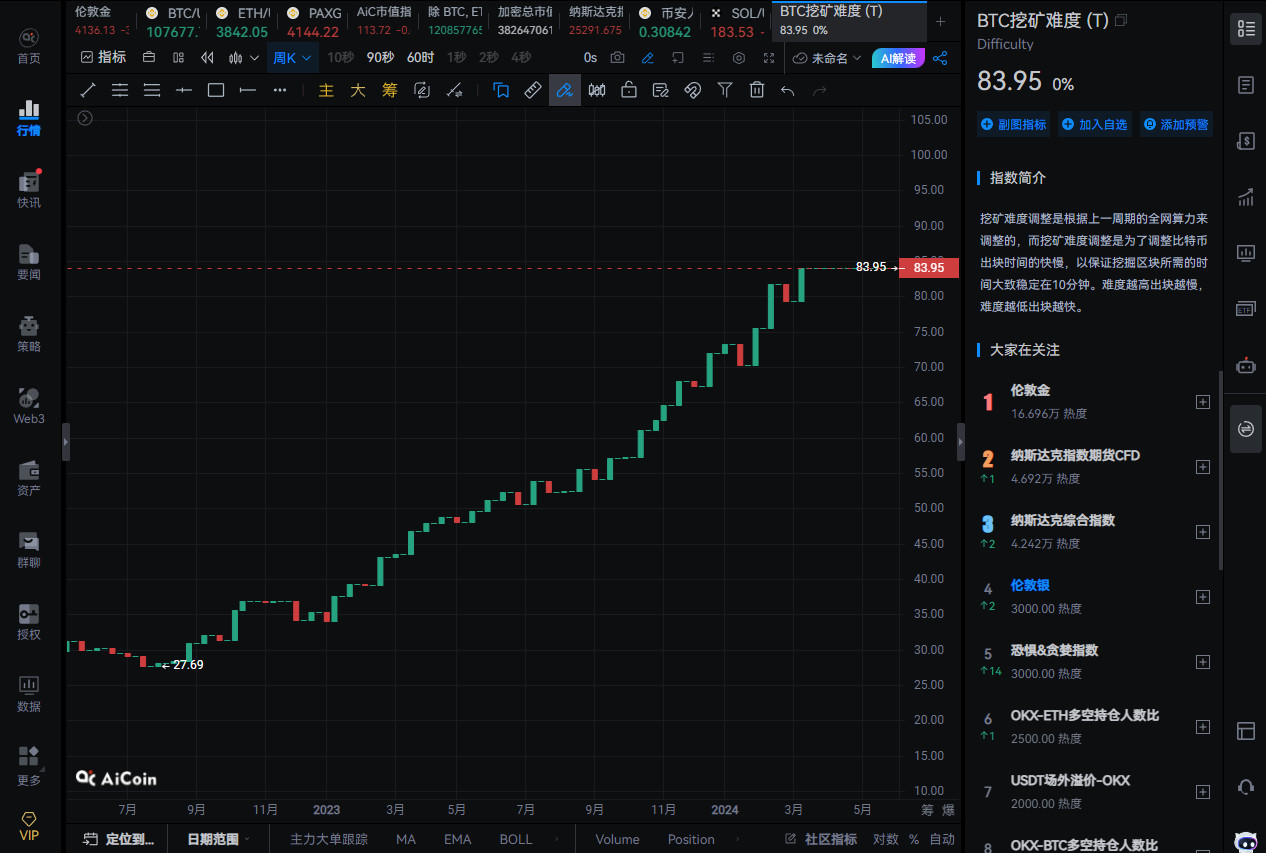Click the 添加预警 button
This screenshot has height=853, width=1266.
[x=1176, y=125]
